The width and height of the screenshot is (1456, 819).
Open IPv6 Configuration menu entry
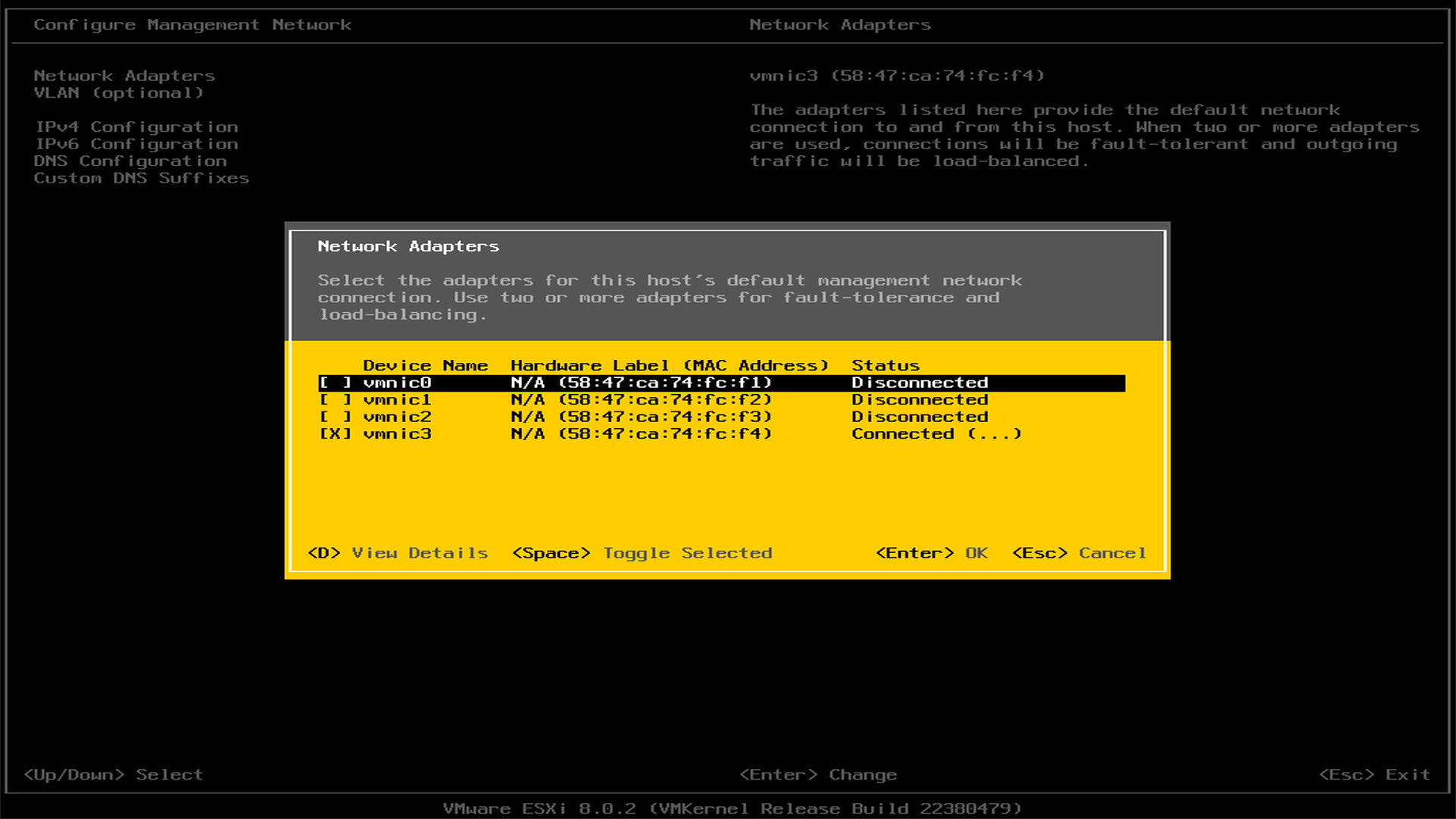click(x=136, y=144)
